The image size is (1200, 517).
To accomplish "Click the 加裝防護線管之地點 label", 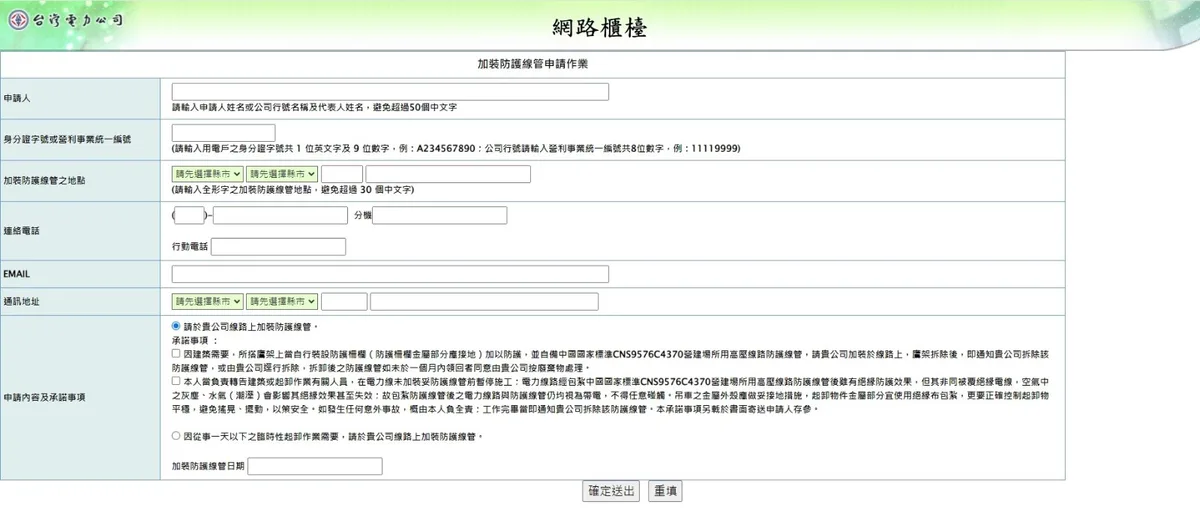I will [45, 181].
